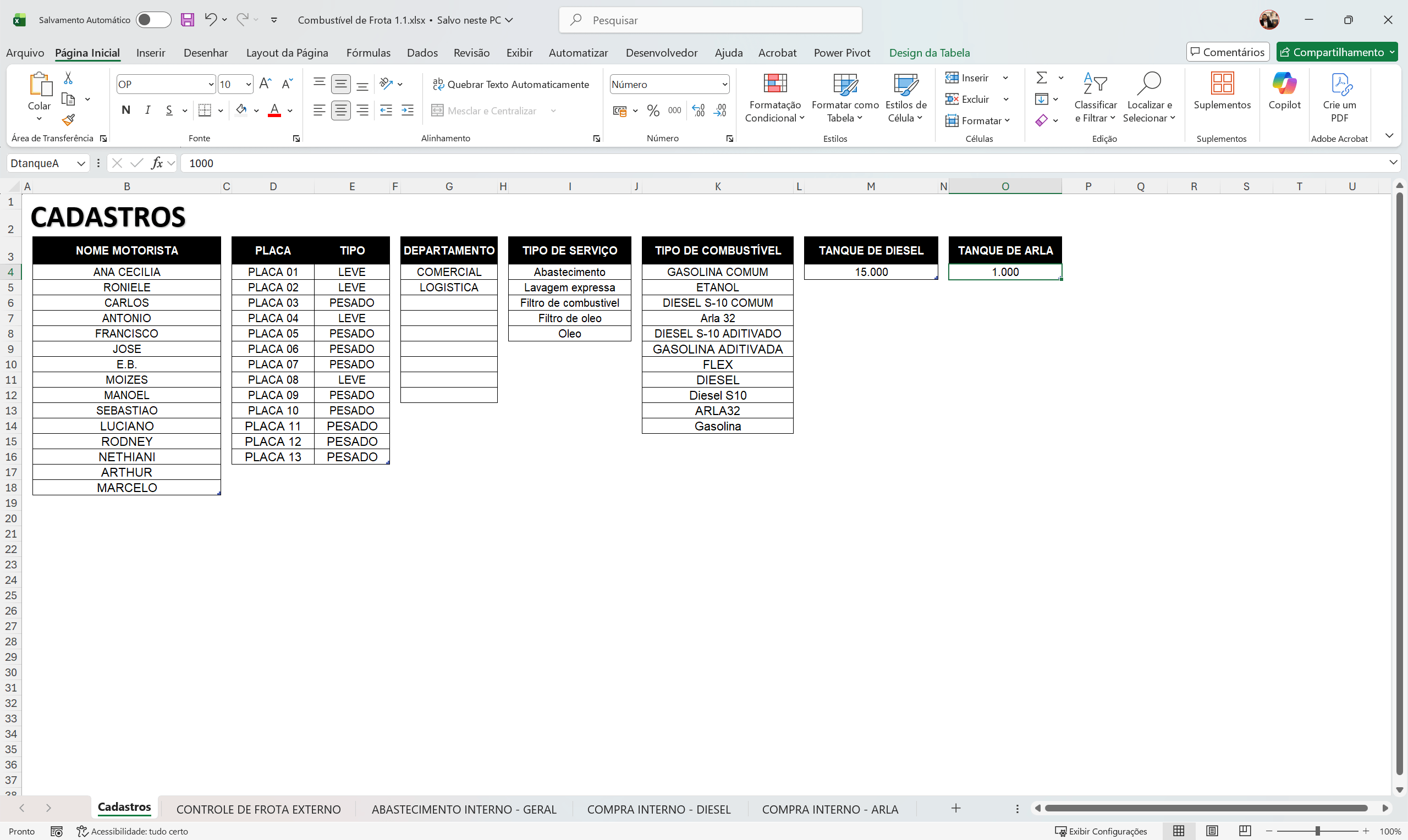Image resolution: width=1408 pixels, height=840 pixels.
Task: Expand the border style dropdown
Action: (x=220, y=110)
